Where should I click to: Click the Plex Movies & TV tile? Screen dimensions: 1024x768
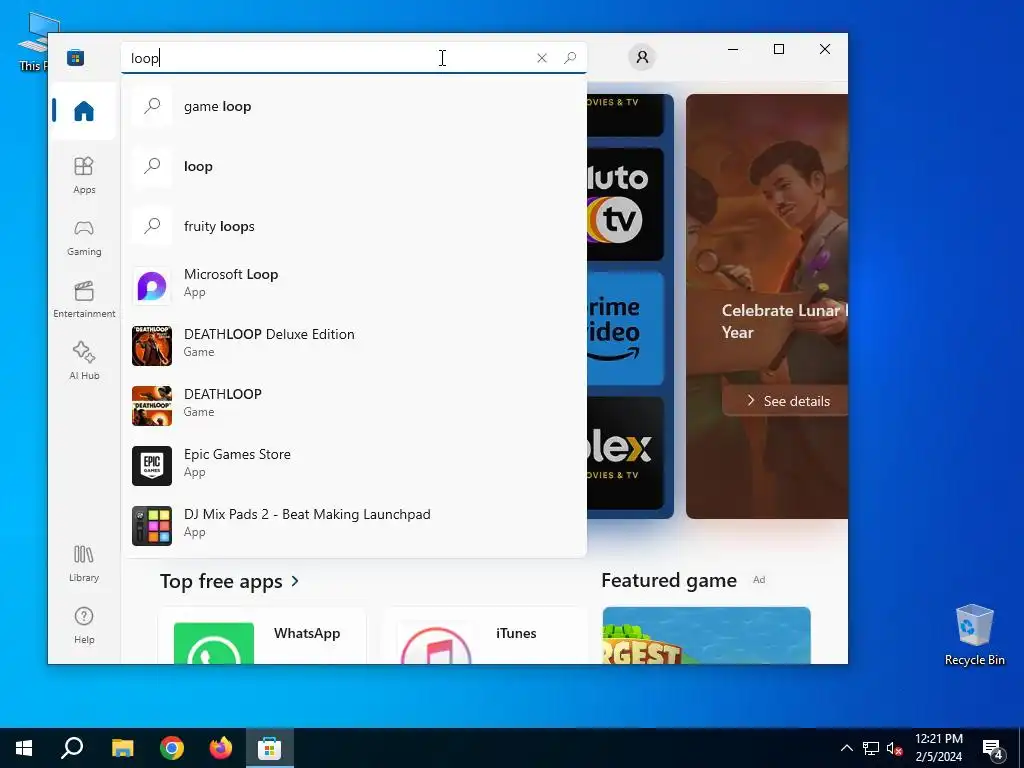625,453
